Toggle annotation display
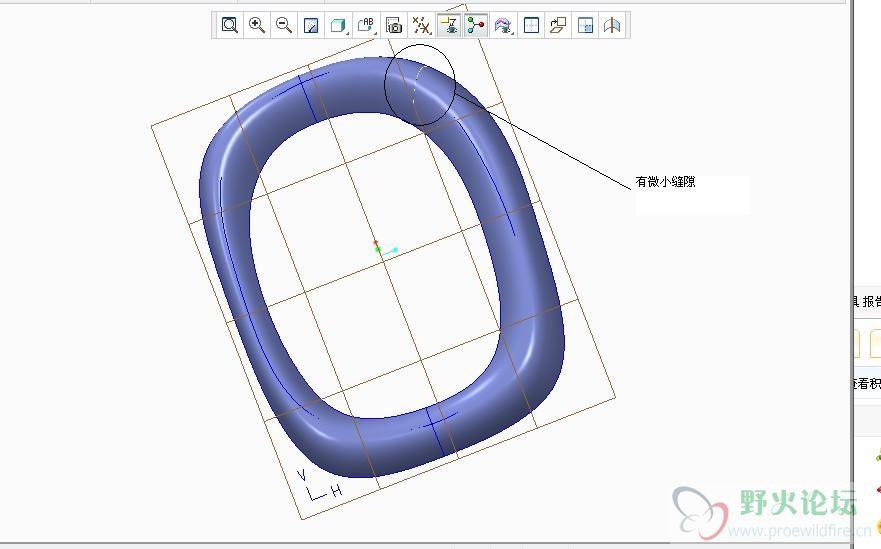The height and width of the screenshot is (549, 881). pyautogui.click(x=449, y=25)
